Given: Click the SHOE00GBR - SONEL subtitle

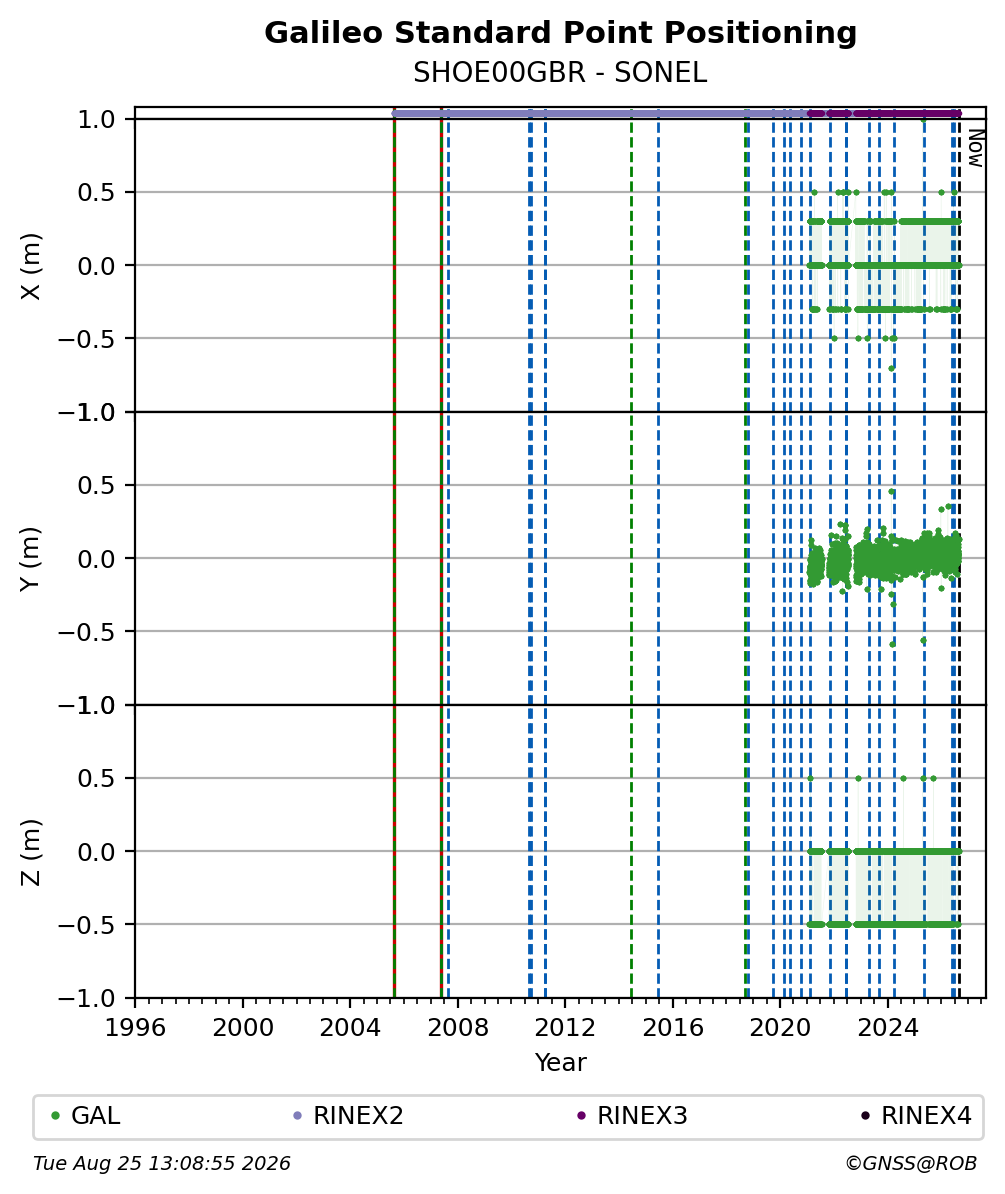Looking at the screenshot, I should point(560,72).
